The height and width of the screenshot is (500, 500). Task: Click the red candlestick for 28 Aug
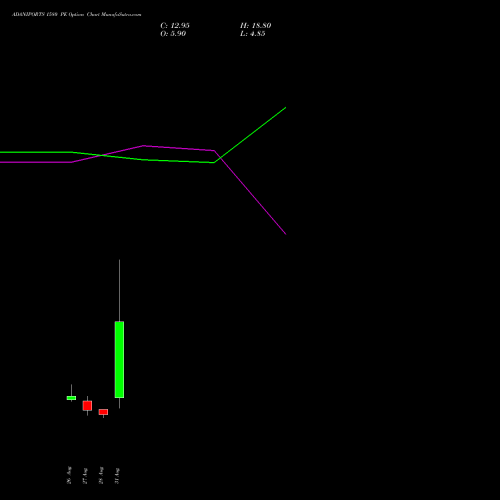pos(103,412)
